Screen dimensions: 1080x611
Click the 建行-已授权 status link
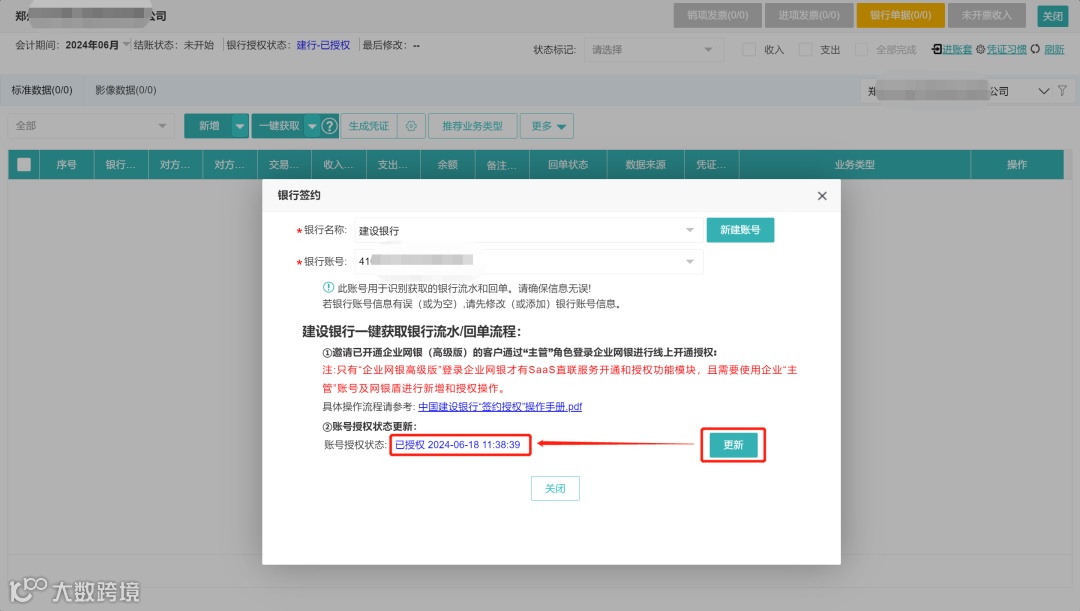point(323,45)
